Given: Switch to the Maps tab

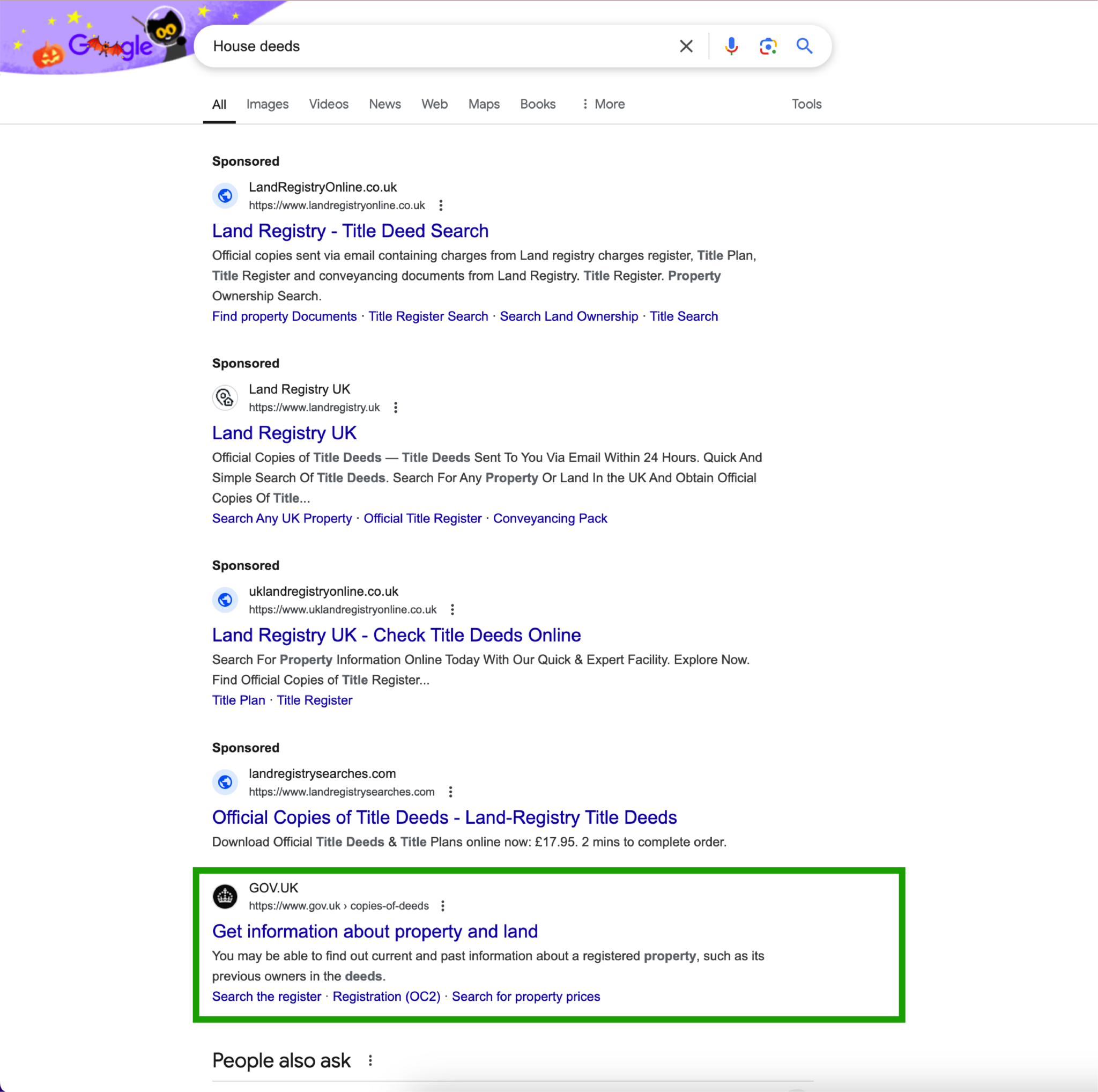Looking at the screenshot, I should (484, 104).
